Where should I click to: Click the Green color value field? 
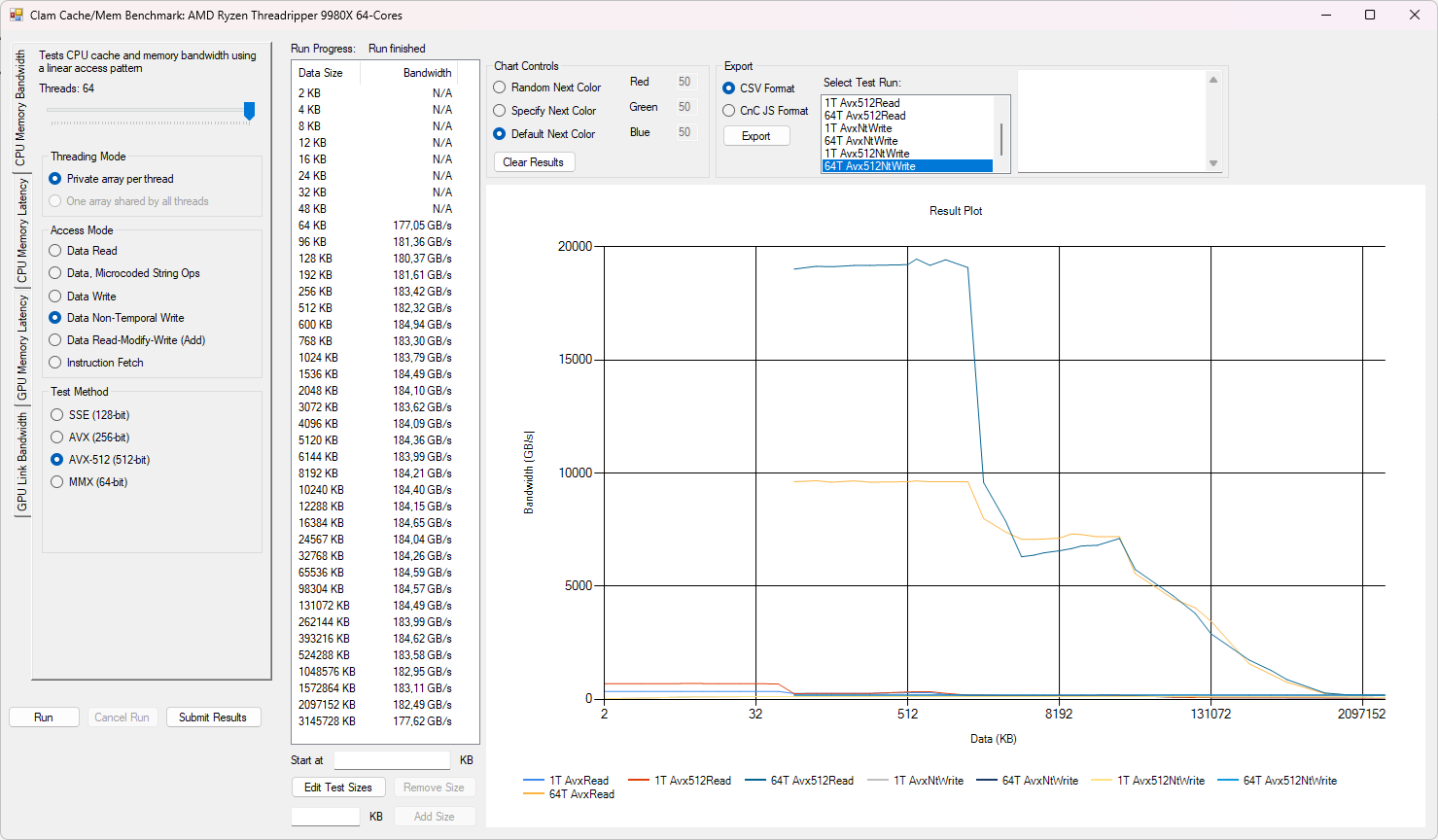point(685,107)
